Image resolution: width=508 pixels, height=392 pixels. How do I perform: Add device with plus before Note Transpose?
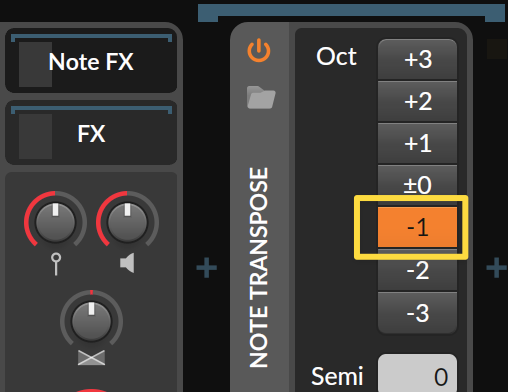(207, 267)
